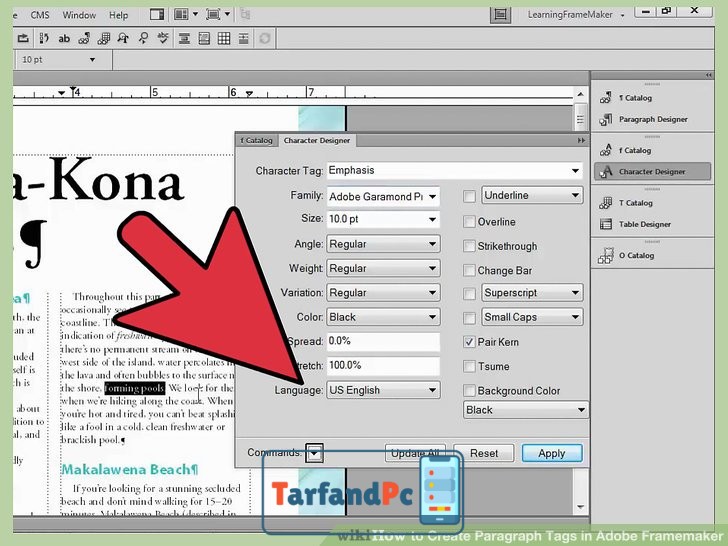Click the Stretch 100.0% field
Image resolution: width=728 pixels, height=546 pixels.
tap(383, 365)
